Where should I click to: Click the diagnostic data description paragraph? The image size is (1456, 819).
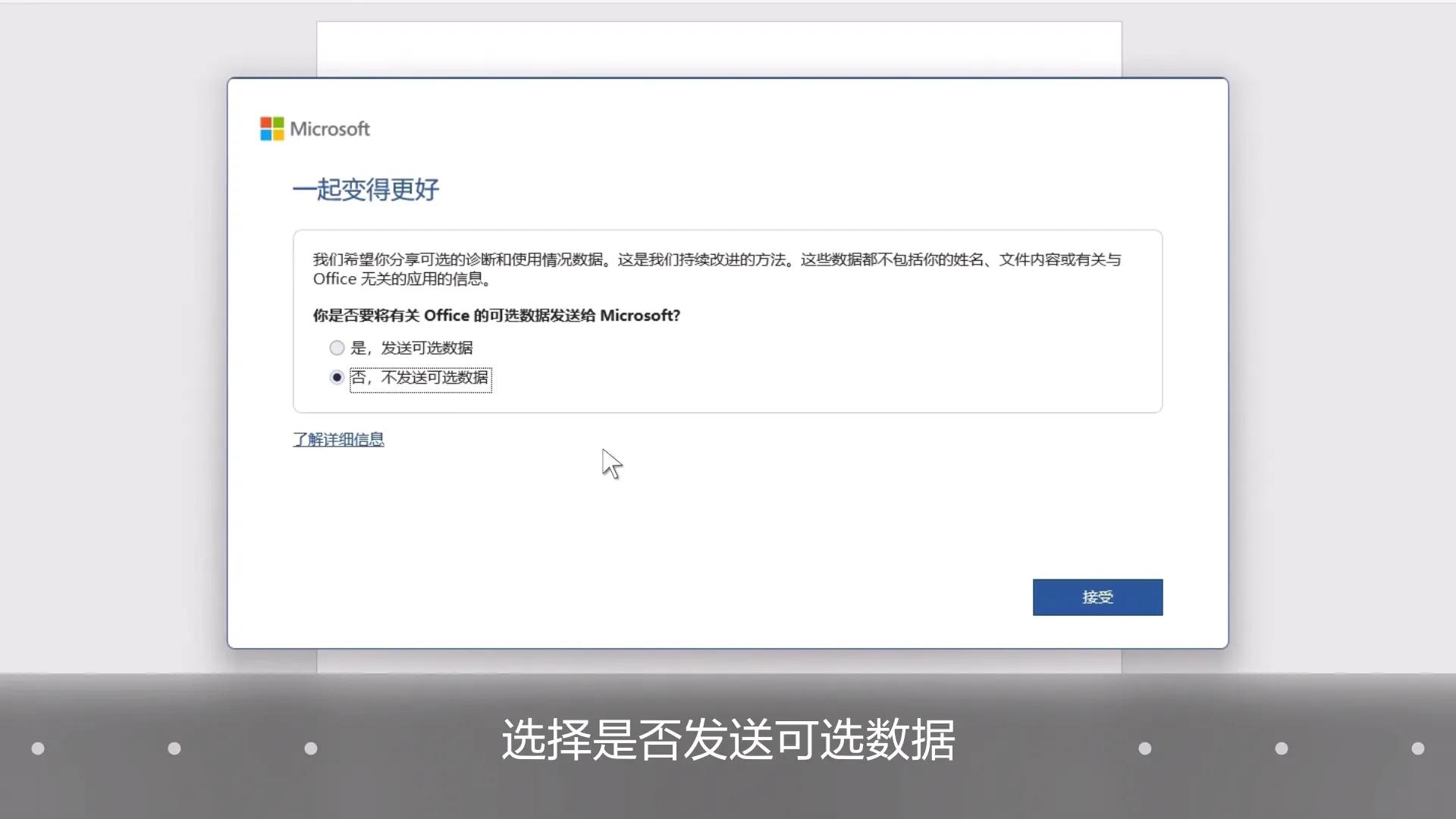coord(682,268)
